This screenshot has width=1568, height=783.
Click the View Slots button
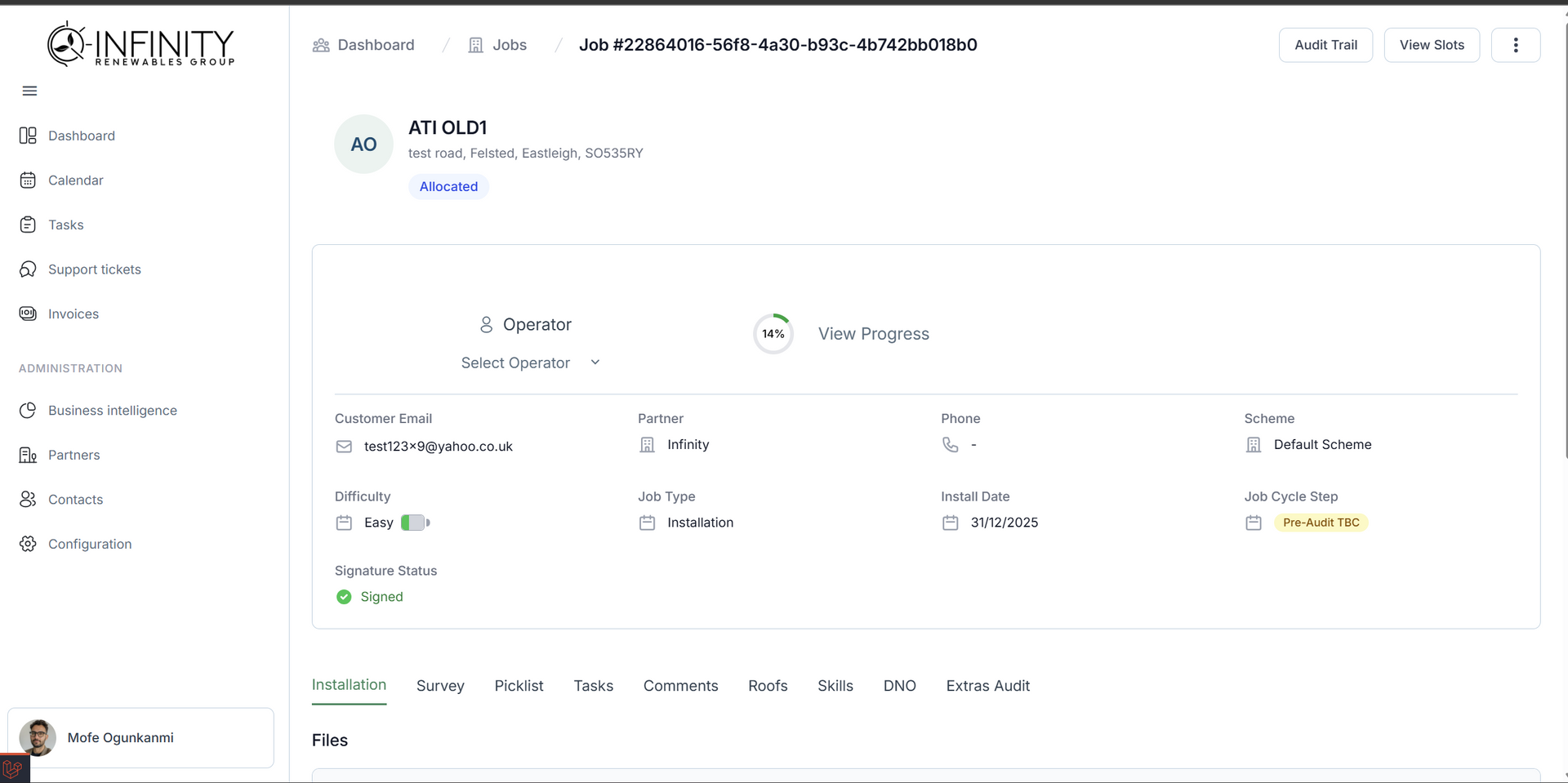[1432, 45]
